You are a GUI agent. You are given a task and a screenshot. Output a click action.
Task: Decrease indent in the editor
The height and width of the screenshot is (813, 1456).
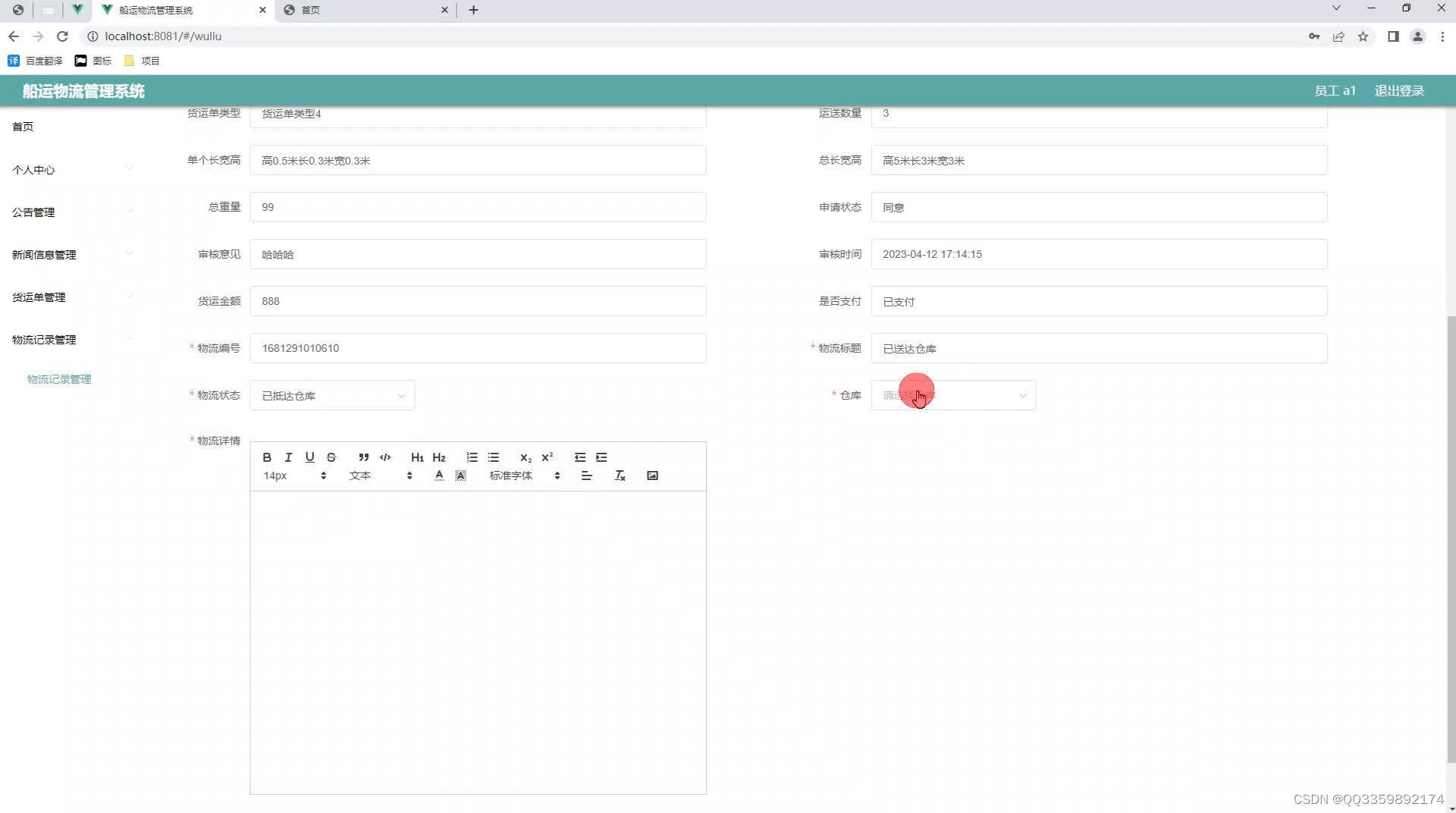(580, 457)
